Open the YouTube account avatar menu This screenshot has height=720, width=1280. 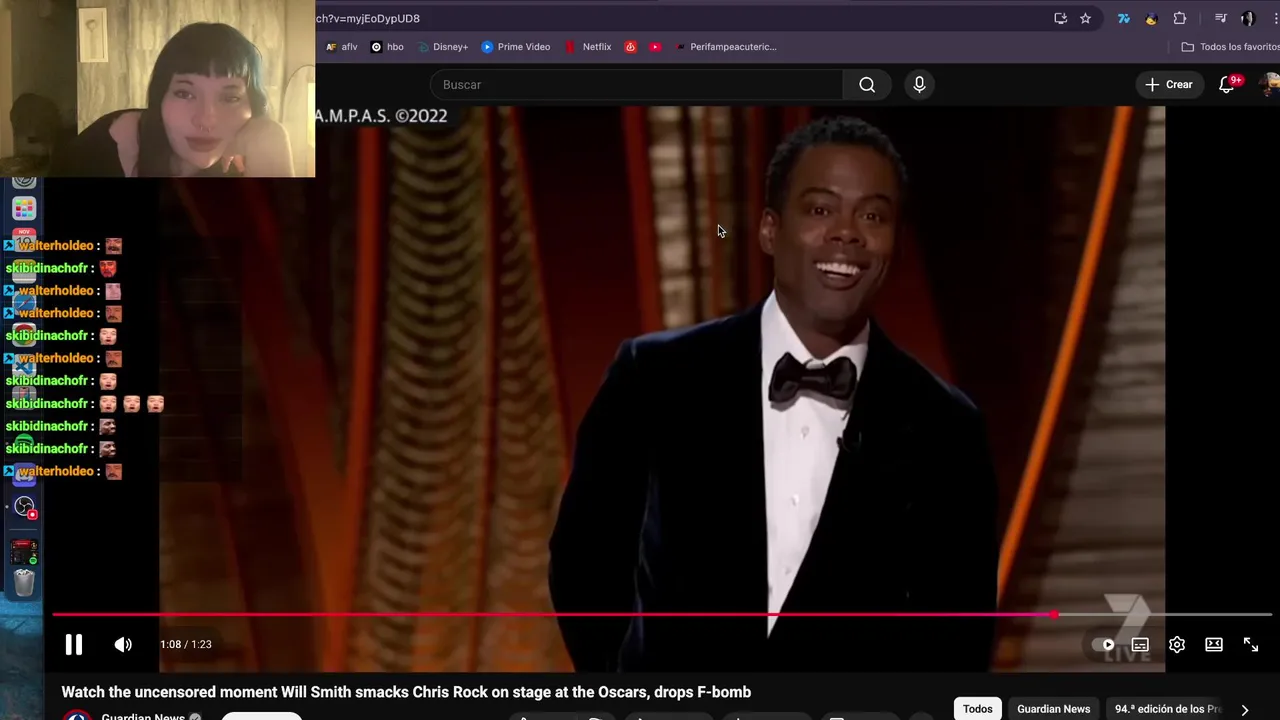pyautogui.click(x=1270, y=85)
